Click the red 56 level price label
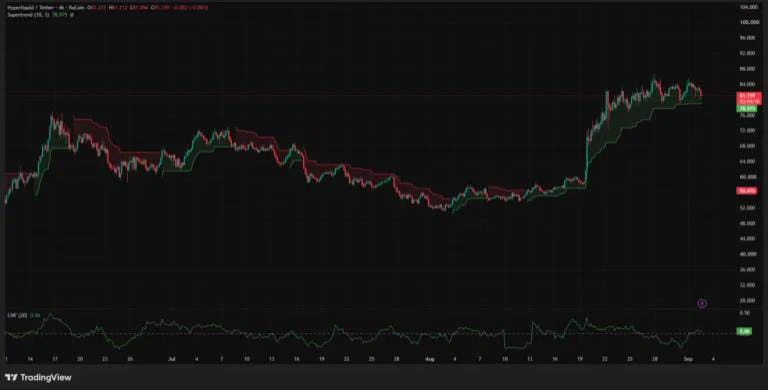 (746, 191)
